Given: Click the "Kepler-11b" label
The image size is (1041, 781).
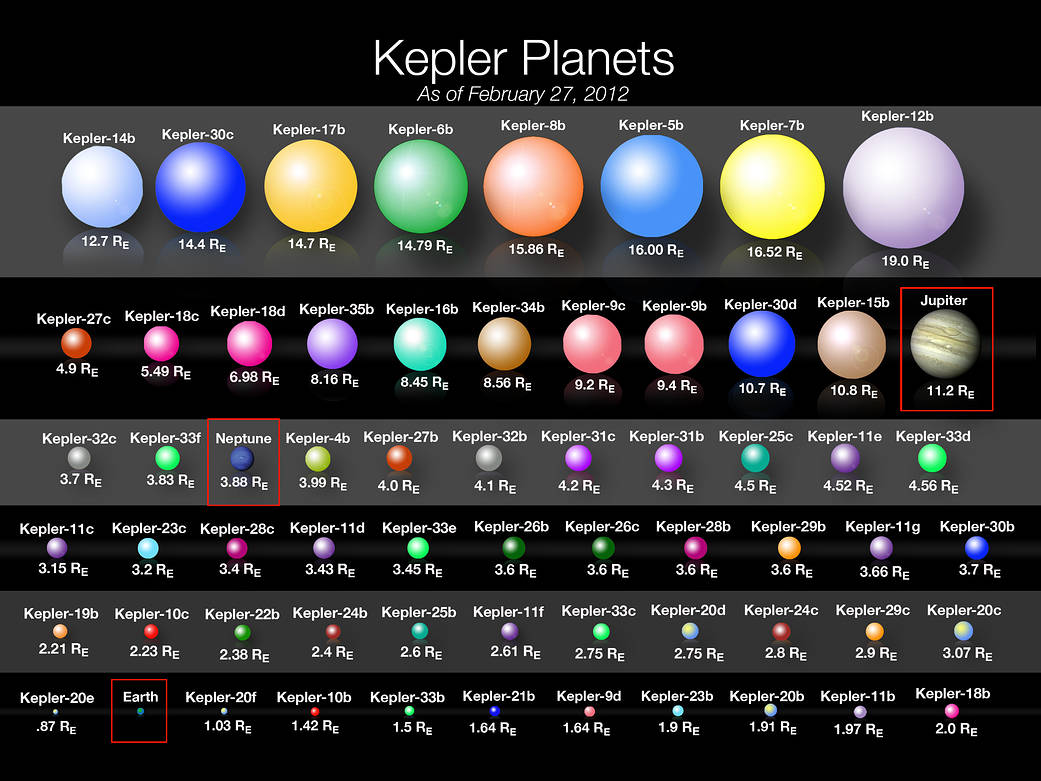Looking at the screenshot, I should point(857,697).
